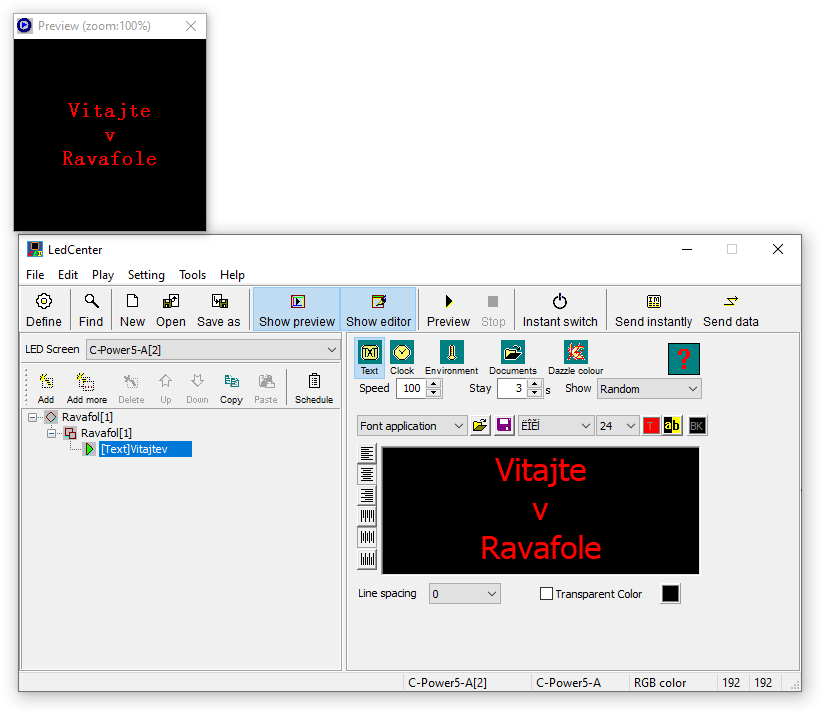
Task: Toggle the Show editor button
Action: [x=378, y=310]
